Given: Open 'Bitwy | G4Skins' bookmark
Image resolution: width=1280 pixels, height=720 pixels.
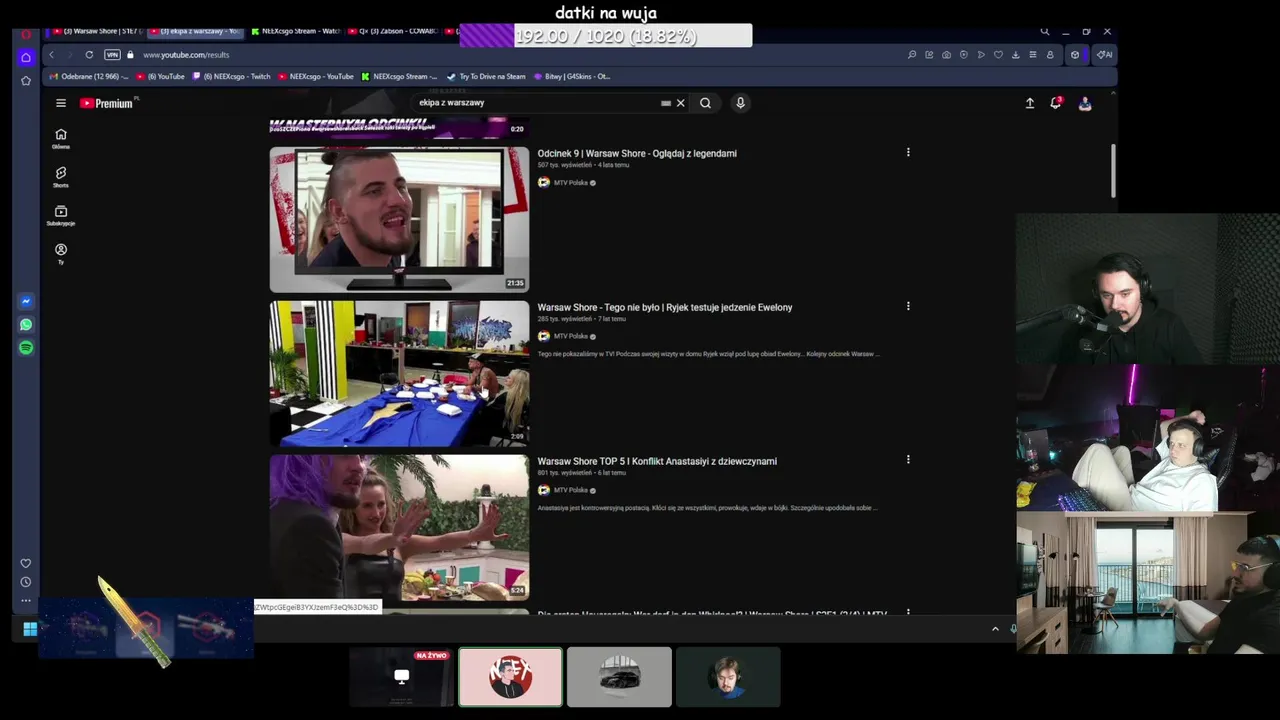Looking at the screenshot, I should 572,76.
